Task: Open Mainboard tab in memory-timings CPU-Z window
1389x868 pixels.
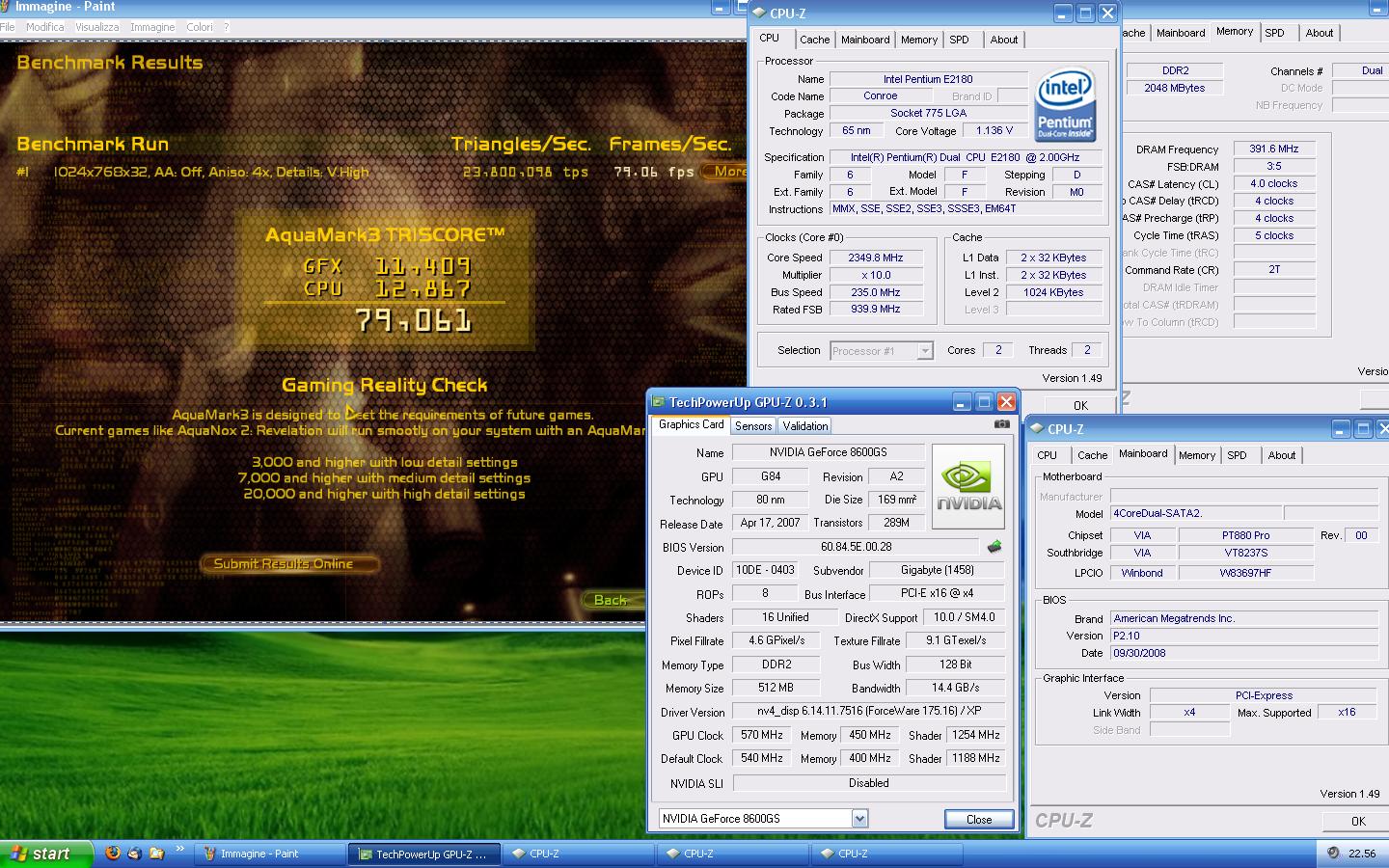Action: pyautogui.click(x=1181, y=33)
